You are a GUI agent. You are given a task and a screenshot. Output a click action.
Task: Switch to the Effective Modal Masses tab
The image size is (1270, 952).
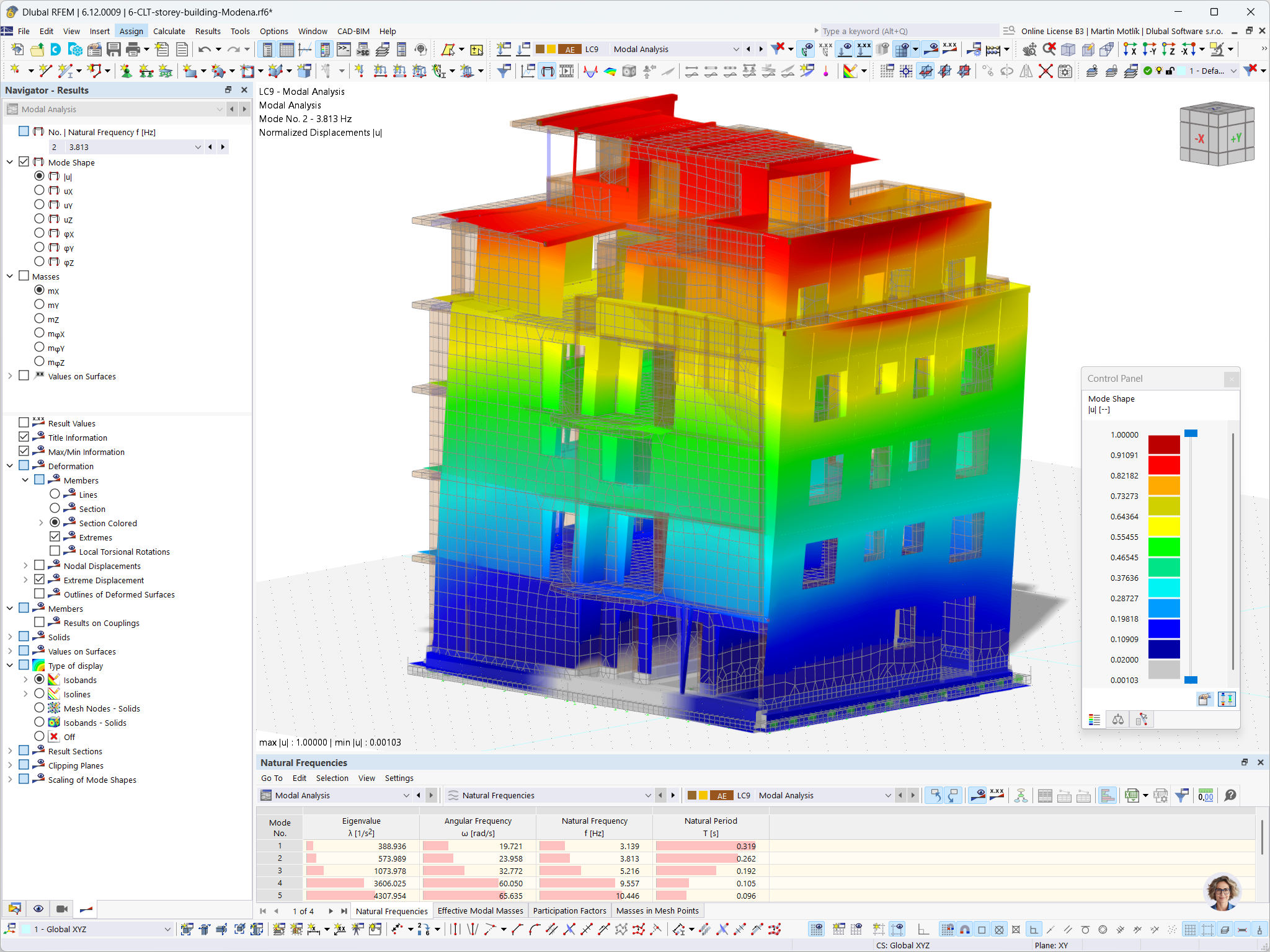pos(480,910)
